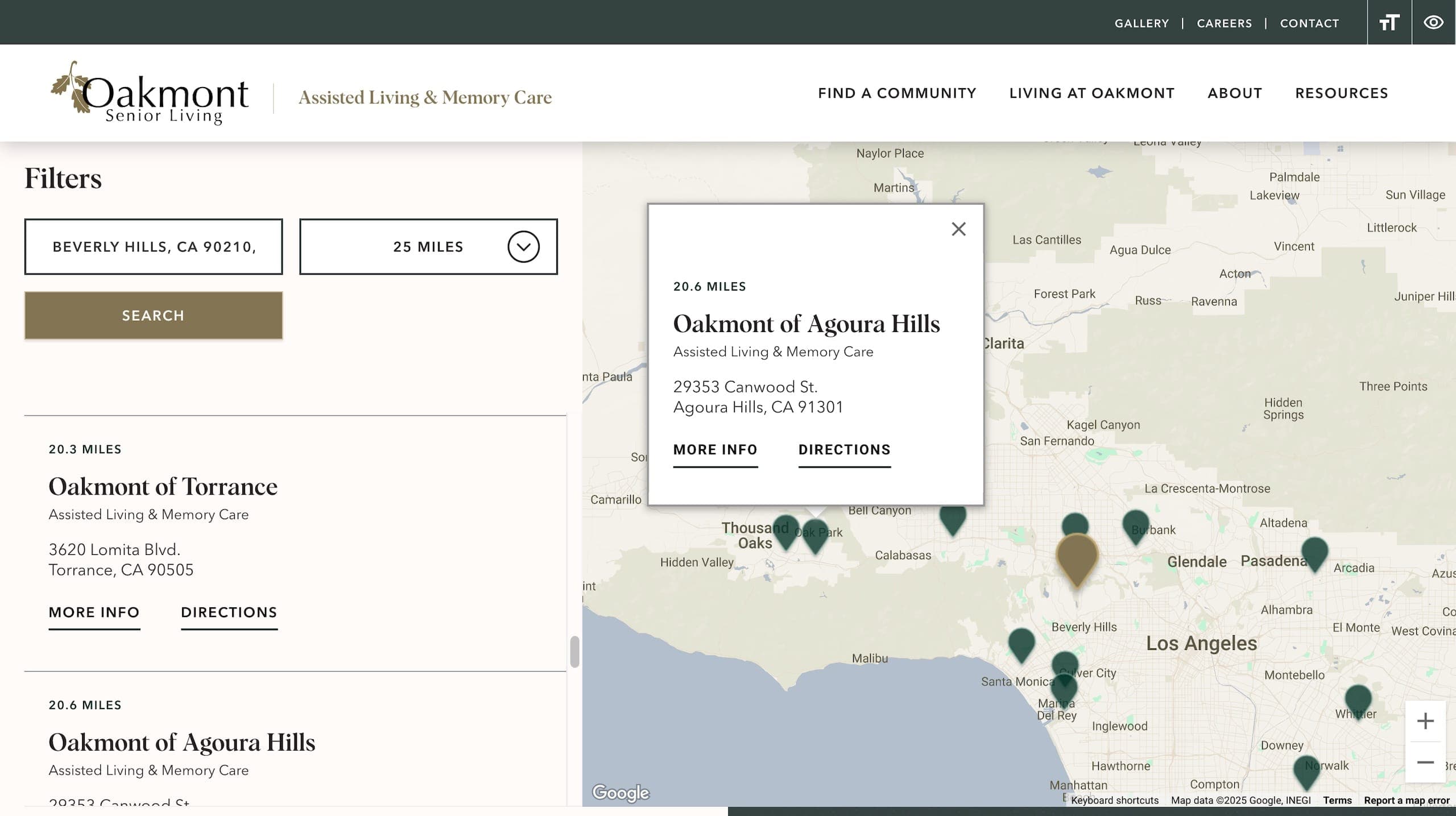Click the Assisted Living & Memory Care tagline
Viewport: 1456px width, 816px height.
click(x=425, y=97)
